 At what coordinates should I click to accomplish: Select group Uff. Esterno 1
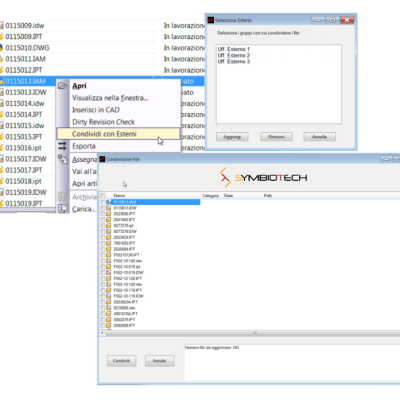pyautogui.click(x=234, y=49)
